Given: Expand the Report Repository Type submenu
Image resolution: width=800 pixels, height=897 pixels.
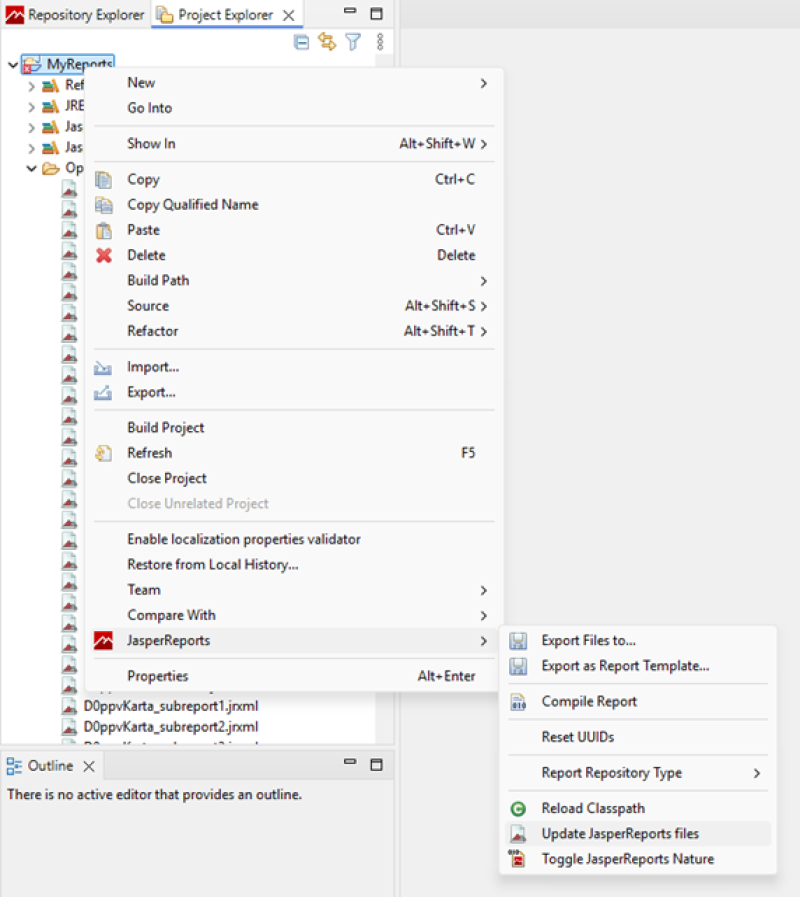Looking at the screenshot, I should (756, 773).
